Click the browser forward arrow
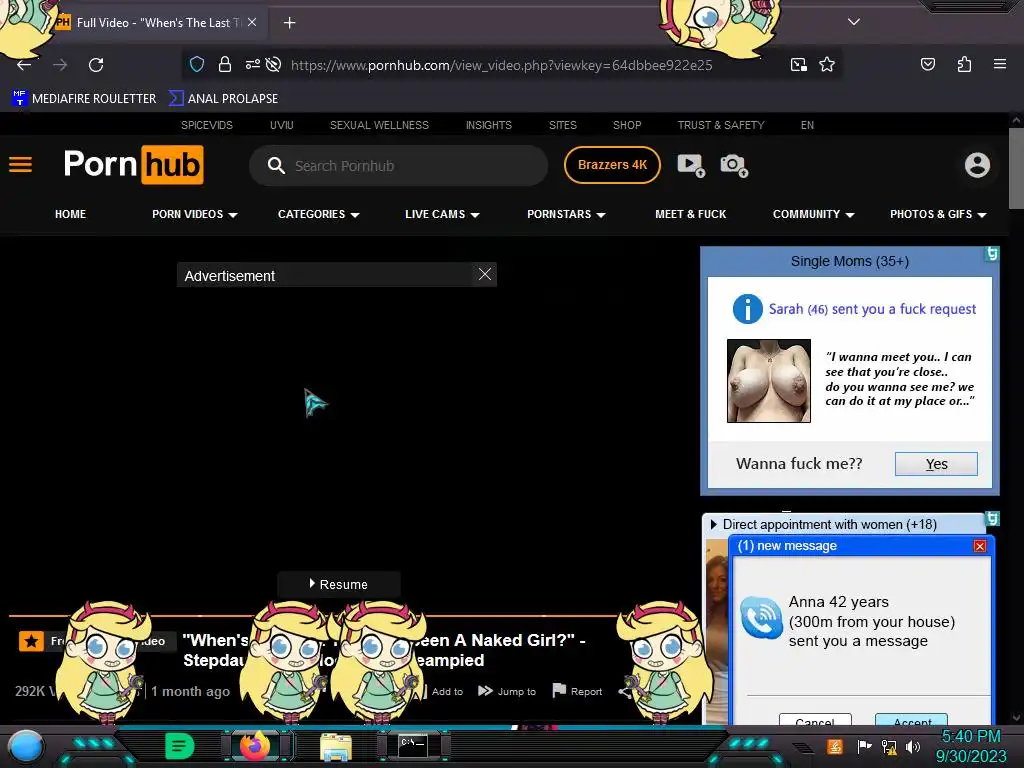Image resolution: width=1024 pixels, height=768 pixels. click(x=60, y=65)
